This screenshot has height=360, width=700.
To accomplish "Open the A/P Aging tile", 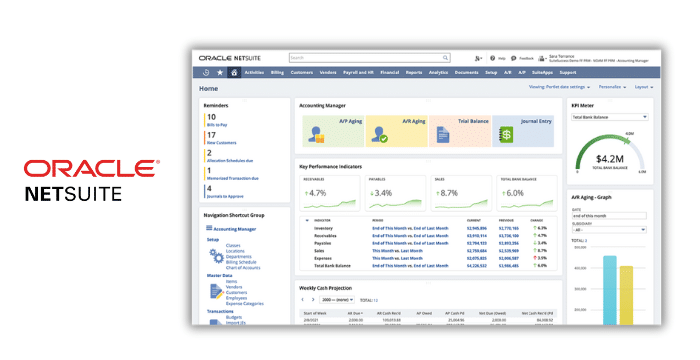I will pyautogui.click(x=333, y=131).
